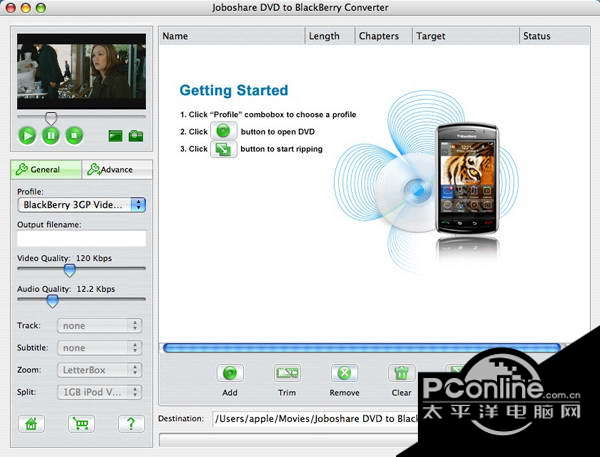Stop the video preview
The width and height of the screenshot is (600, 457).
tap(74, 135)
